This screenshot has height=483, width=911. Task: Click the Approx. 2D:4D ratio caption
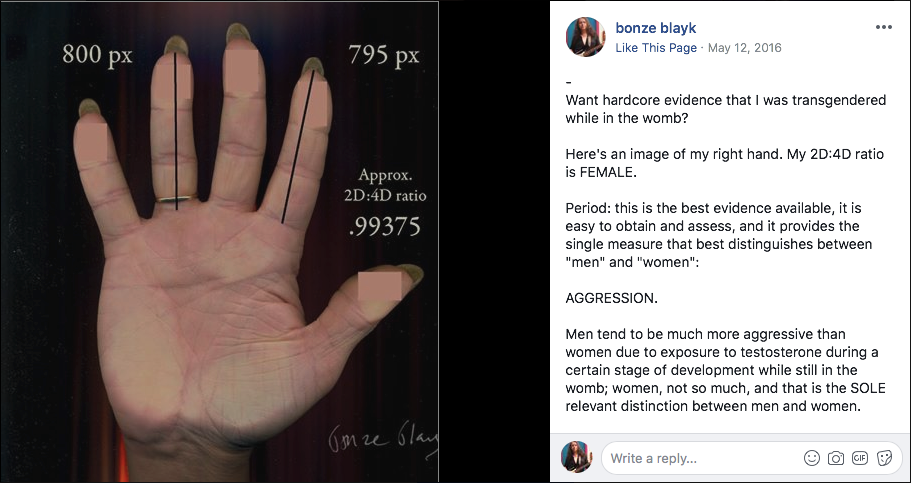coord(385,185)
